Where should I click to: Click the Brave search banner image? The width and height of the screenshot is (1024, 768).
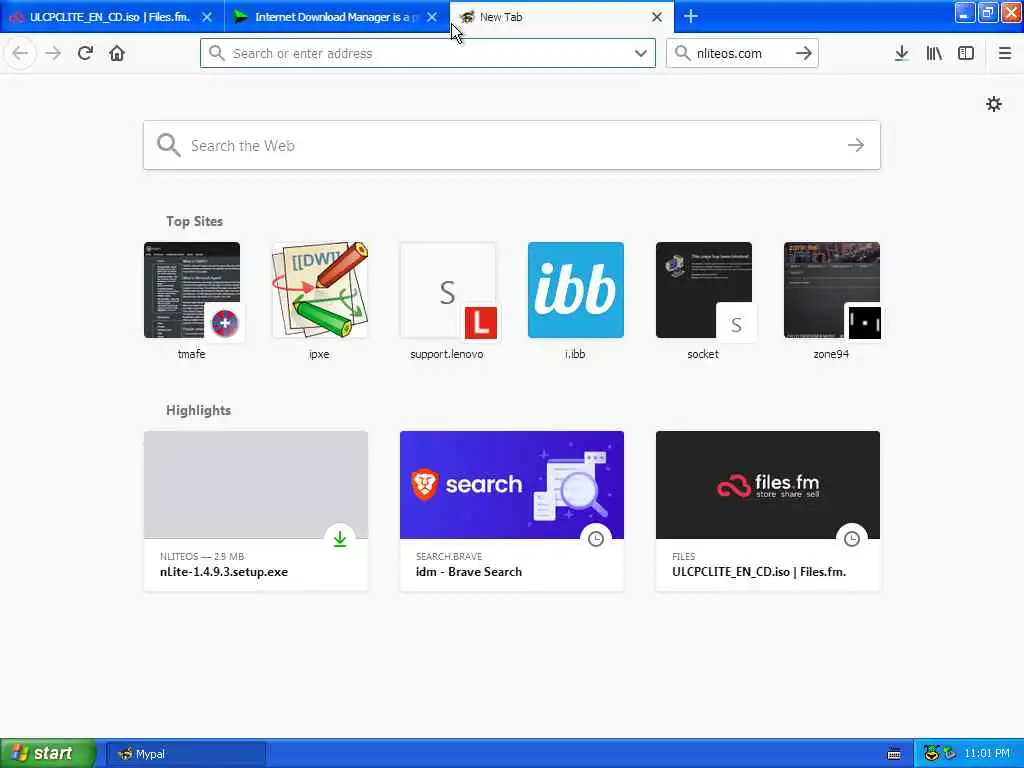pos(512,485)
